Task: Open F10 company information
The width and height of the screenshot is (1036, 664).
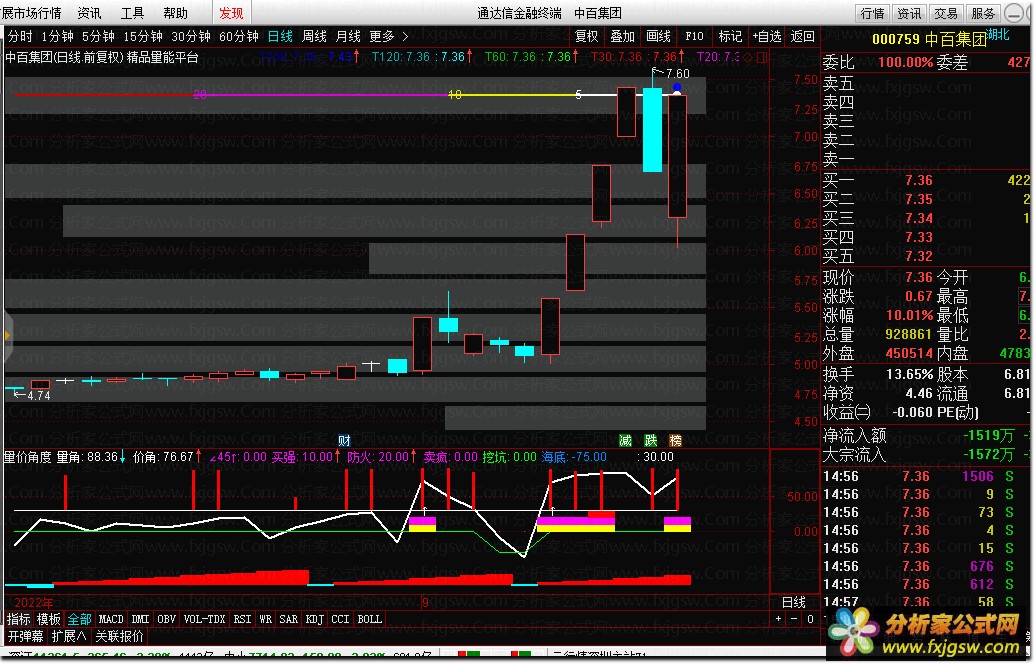Action: (x=694, y=36)
